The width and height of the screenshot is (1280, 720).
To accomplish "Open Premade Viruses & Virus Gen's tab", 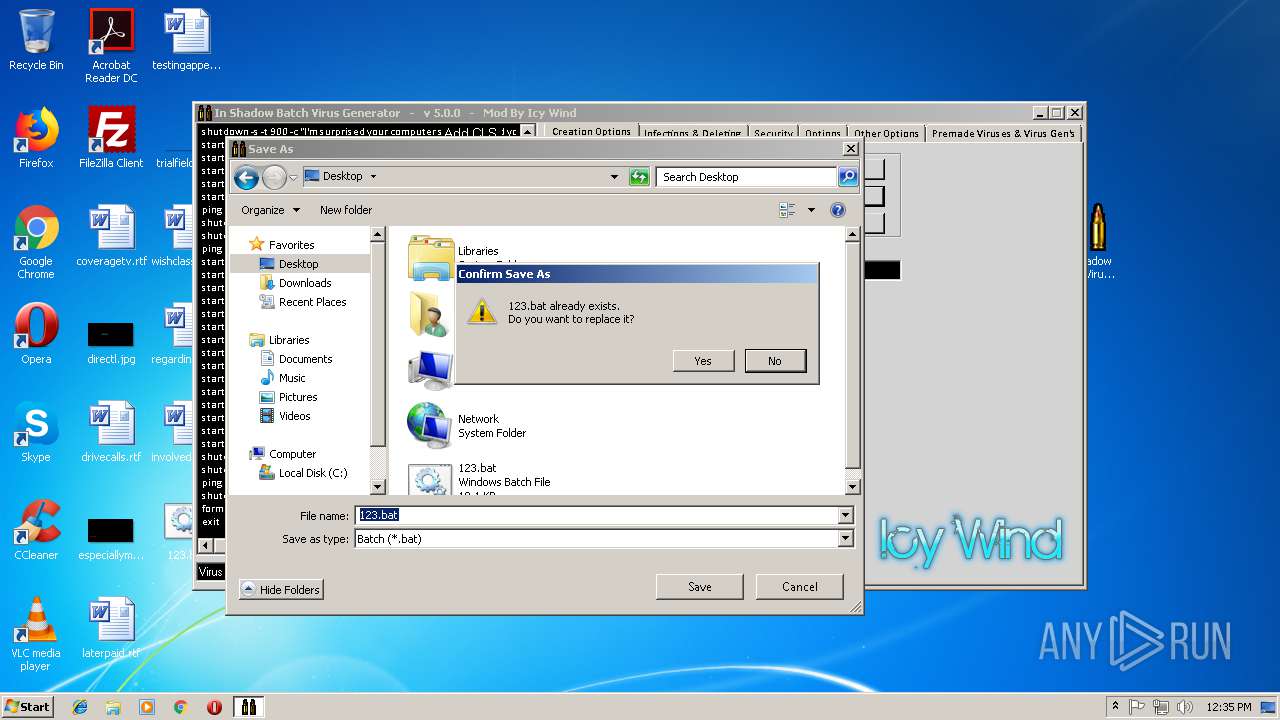I will [x=1003, y=133].
